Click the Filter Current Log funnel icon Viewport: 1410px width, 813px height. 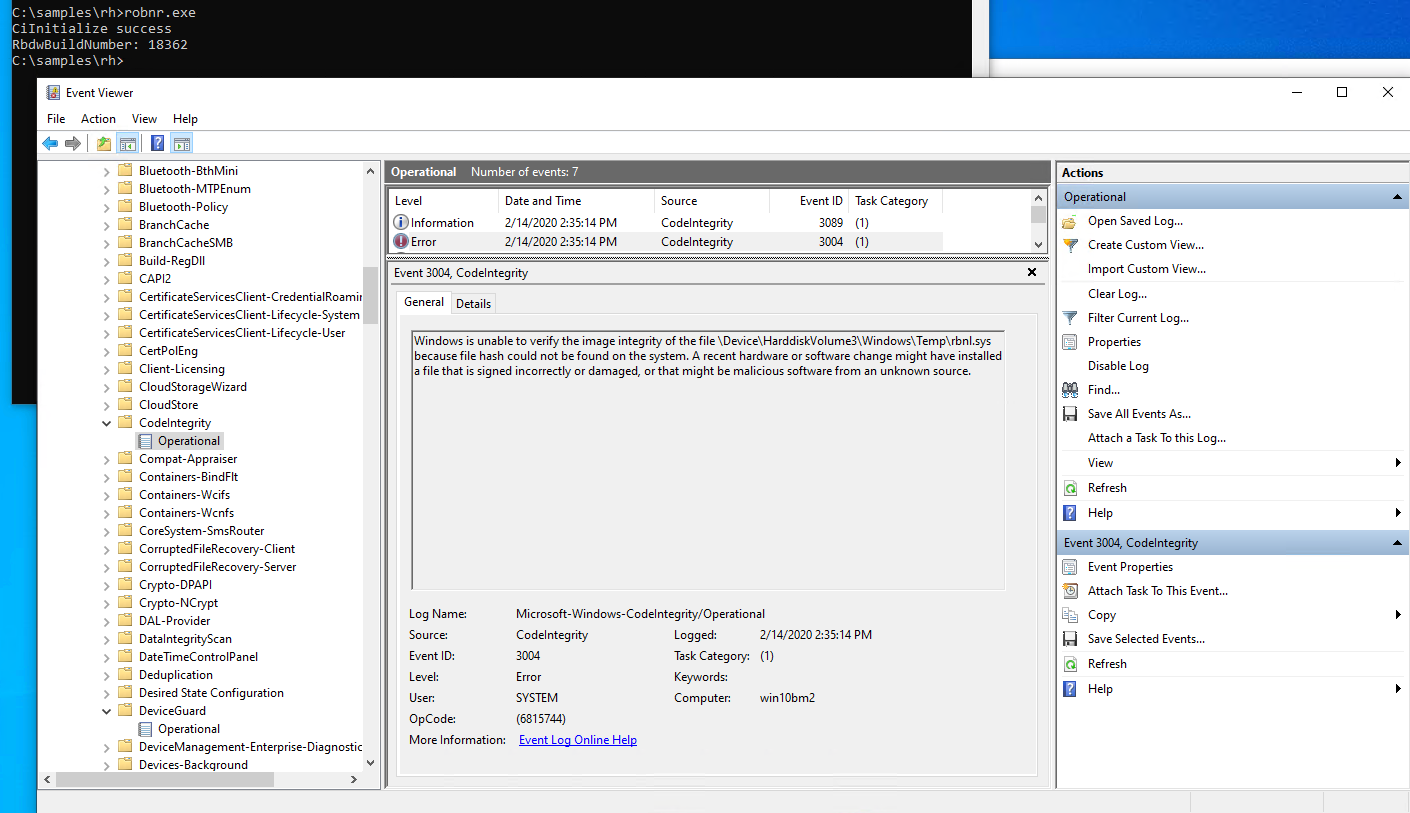[x=1070, y=317]
